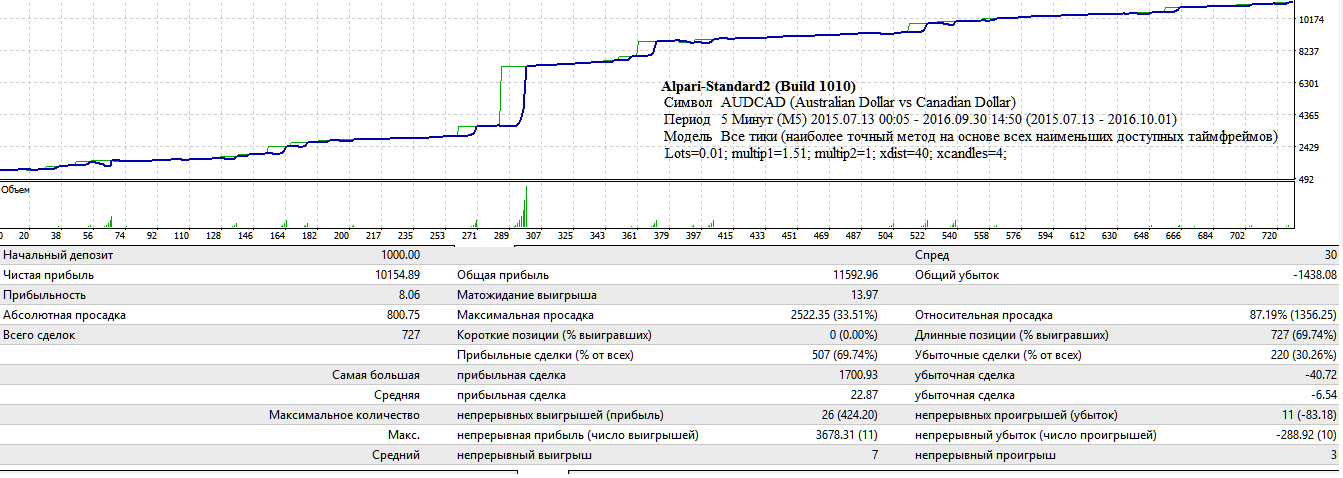Click the "5 Минут (M5)" period date range line
Viewport: 1343px width, 478px height.
[948, 119]
